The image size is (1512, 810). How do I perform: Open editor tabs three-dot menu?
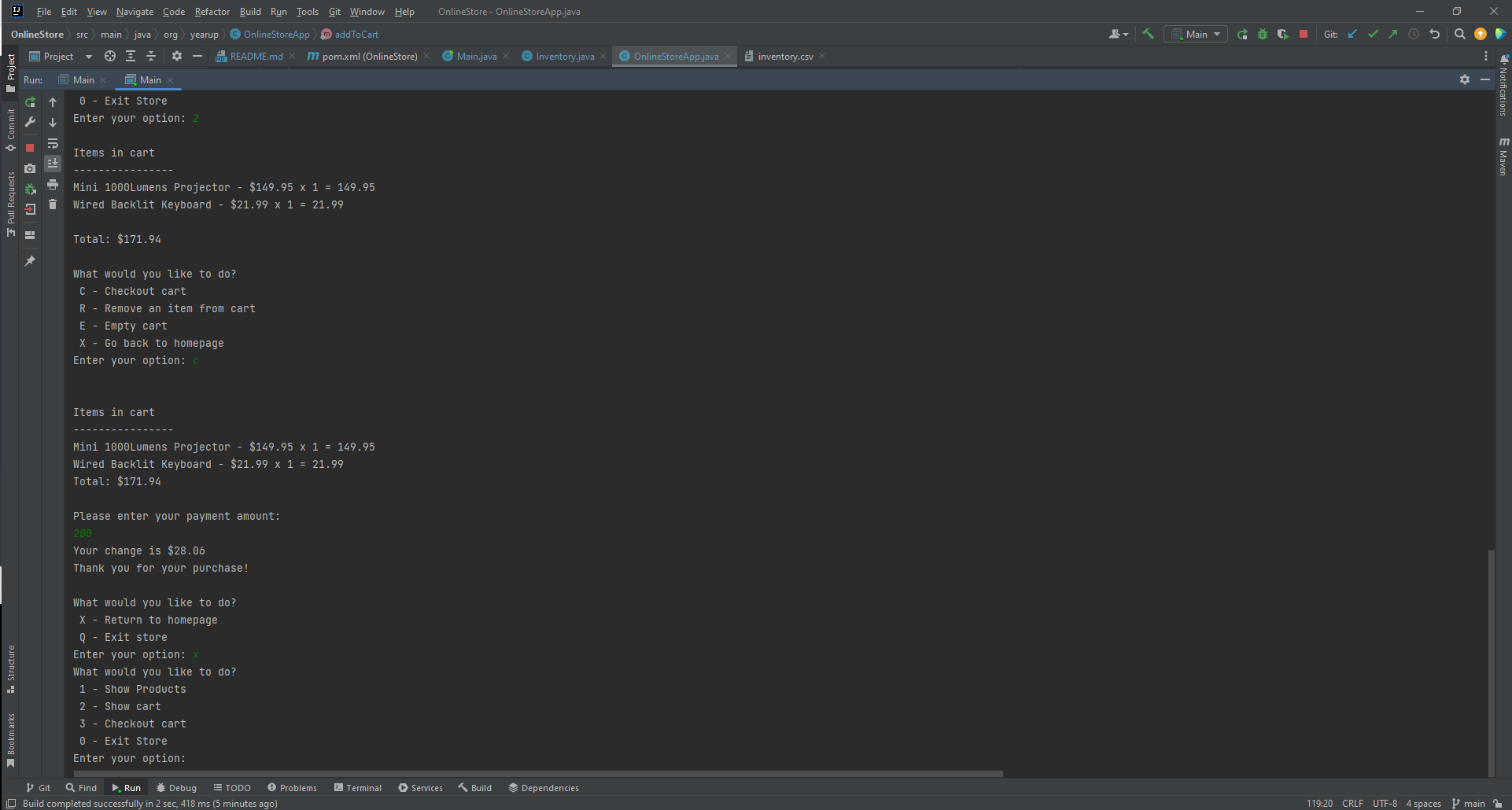point(1486,56)
